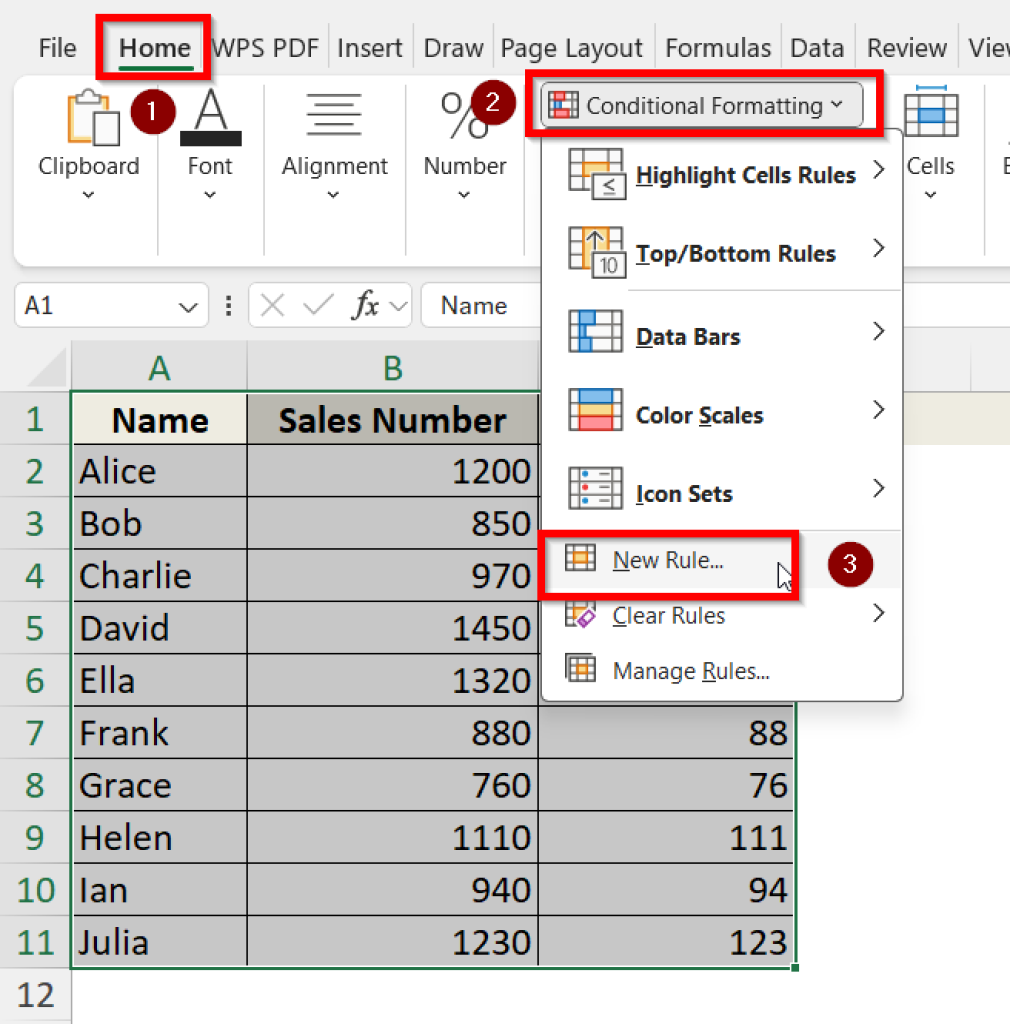The width and height of the screenshot is (1010, 1024).
Task: Open the Number group dropdown
Action: click(465, 196)
